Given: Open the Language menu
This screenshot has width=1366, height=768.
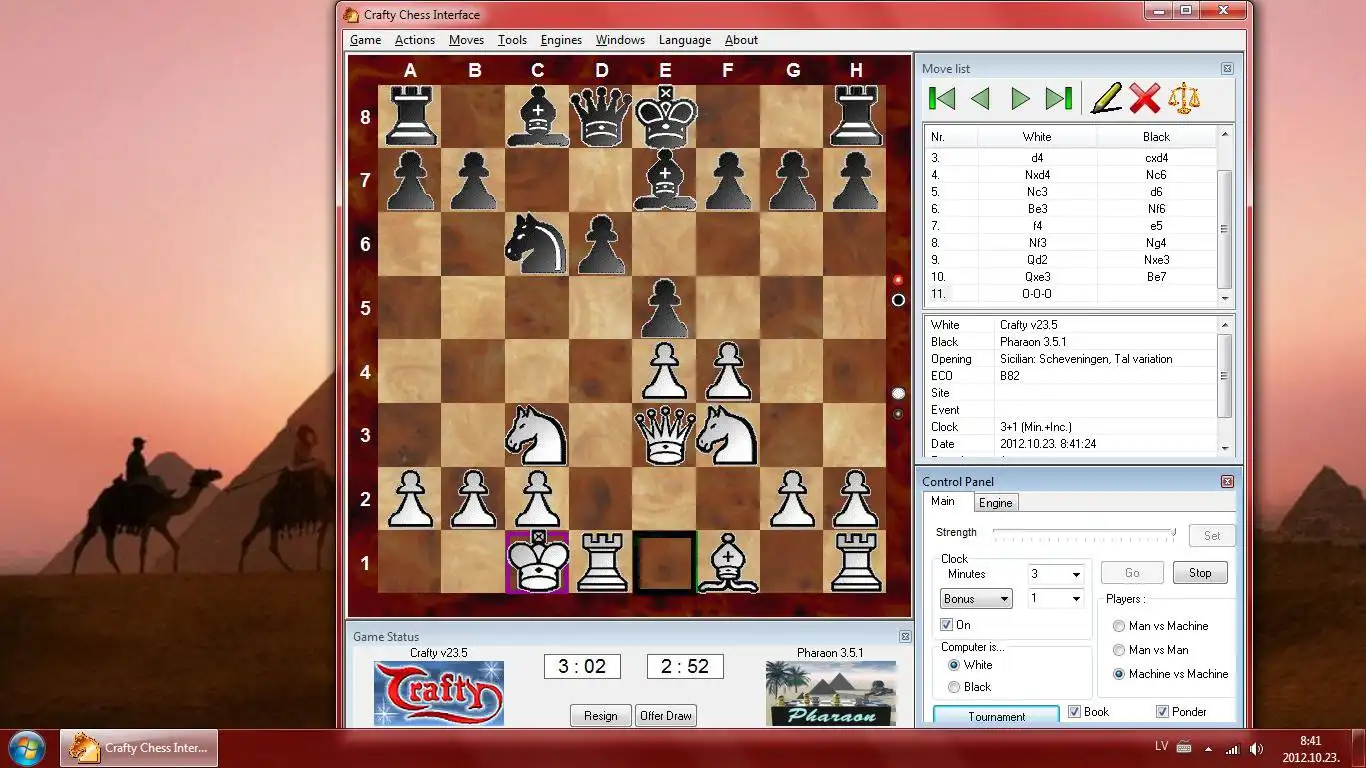Looking at the screenshot, I should pyautogui.click(x=685, y=40).
